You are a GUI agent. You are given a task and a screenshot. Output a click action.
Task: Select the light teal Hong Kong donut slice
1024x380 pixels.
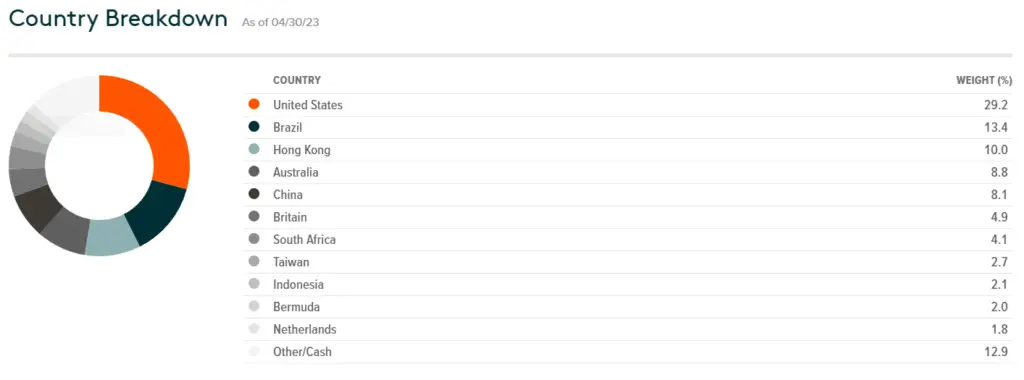tap(111, 236)
